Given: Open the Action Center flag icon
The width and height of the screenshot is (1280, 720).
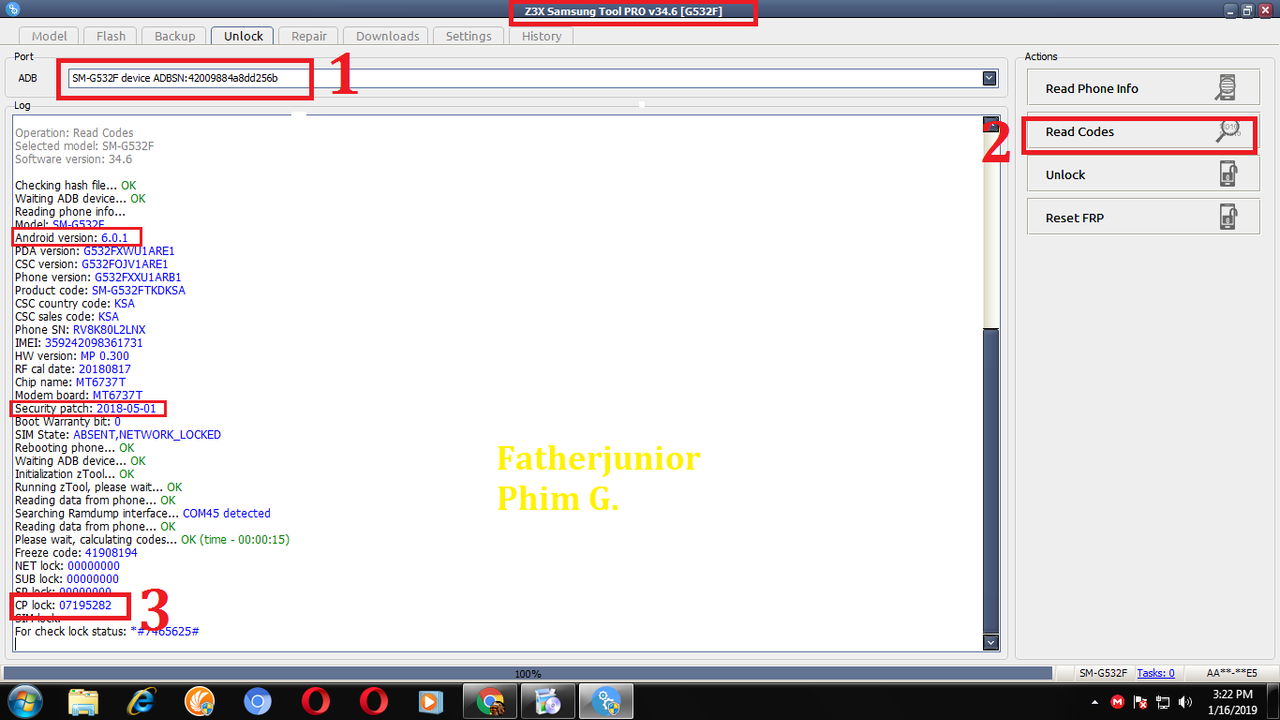Looking at the screenshot, I should [x=1141, y=701].
